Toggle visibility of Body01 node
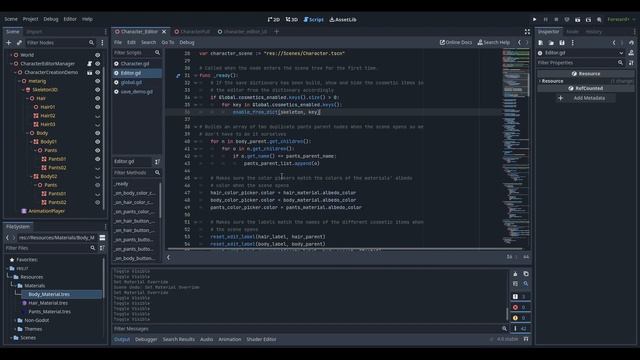 [x=98, y=142]
